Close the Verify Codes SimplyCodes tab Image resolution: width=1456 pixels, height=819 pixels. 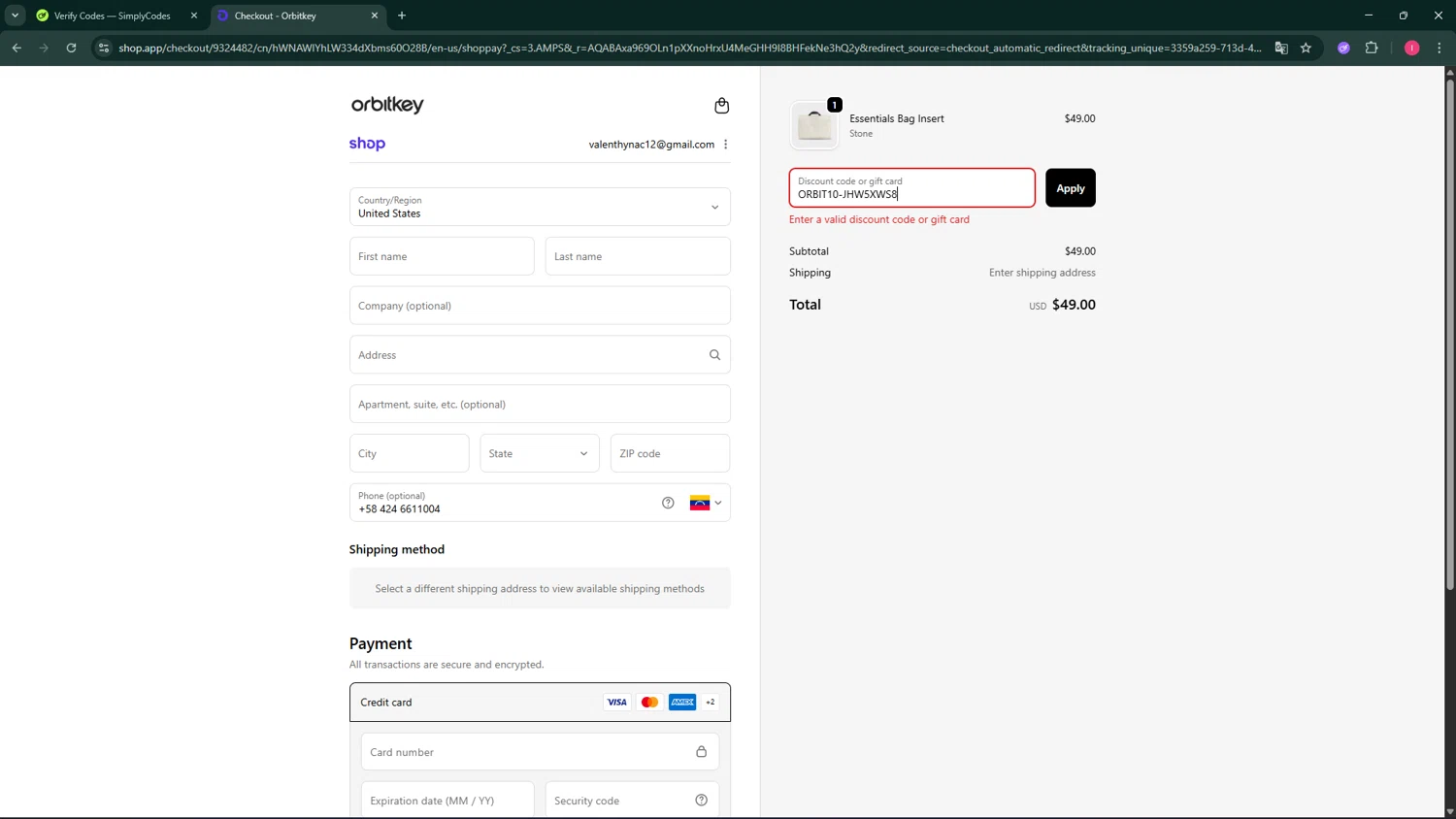[x=193, y=16]
